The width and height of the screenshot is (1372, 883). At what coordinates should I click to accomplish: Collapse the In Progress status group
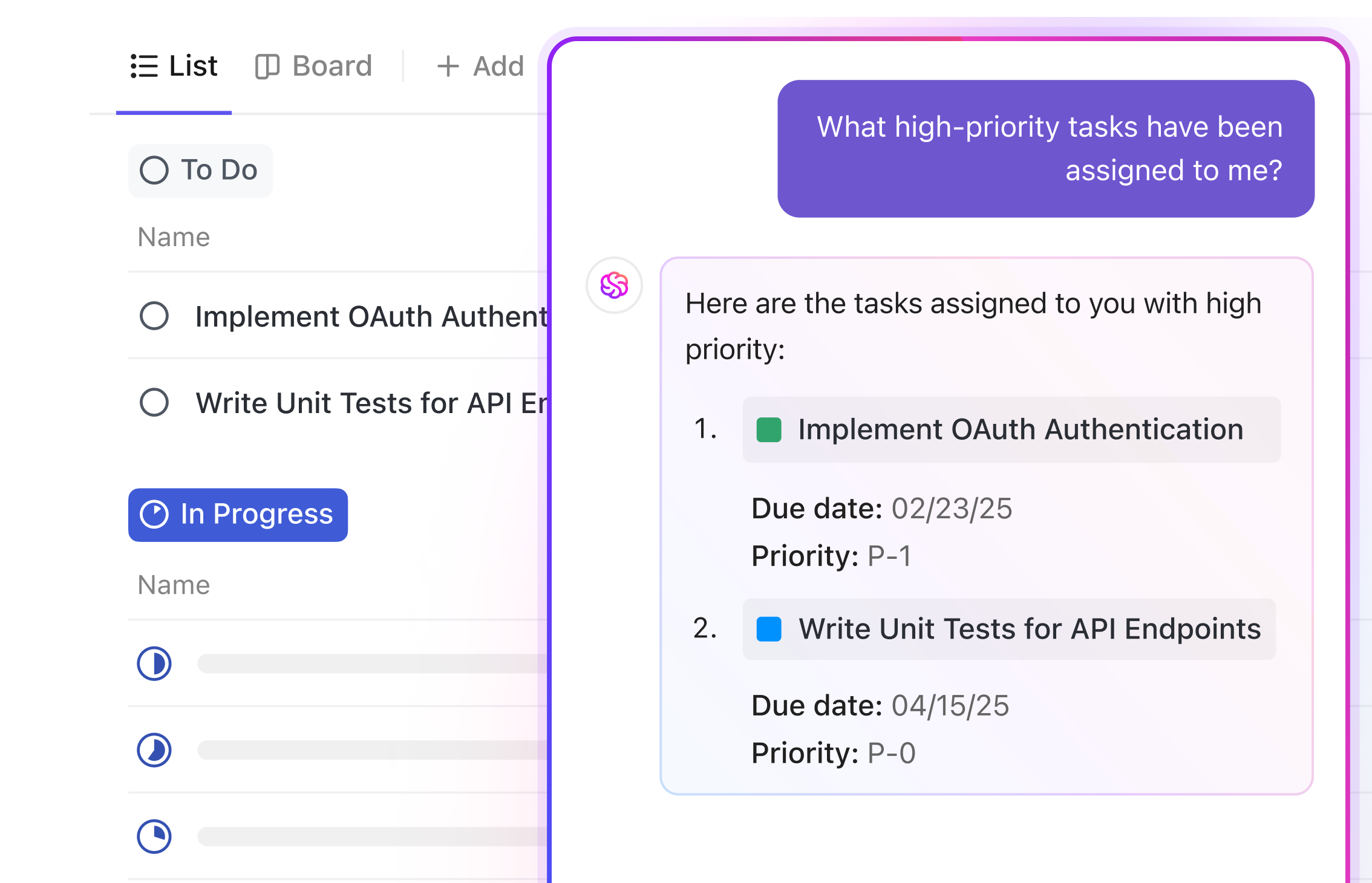[256, 515]
